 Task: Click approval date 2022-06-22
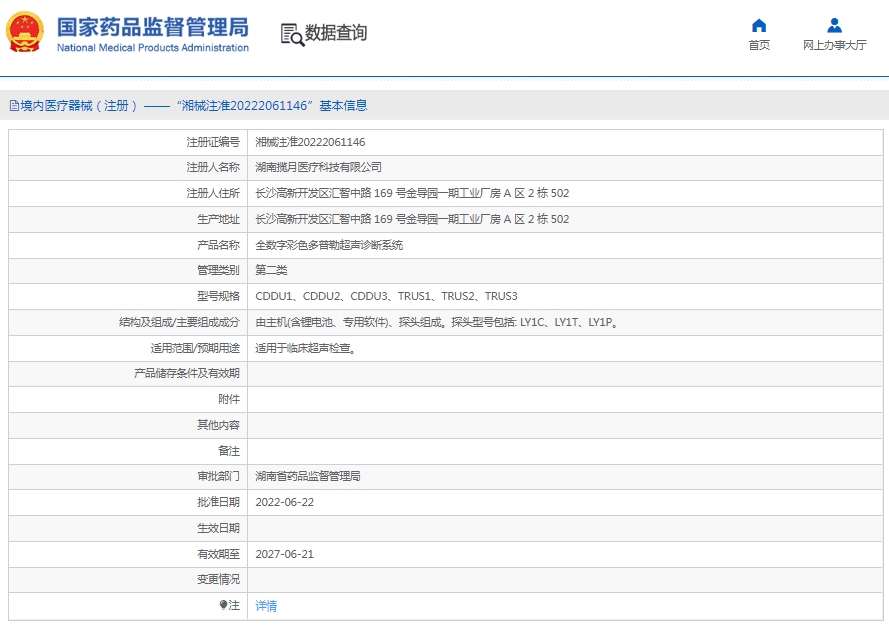[x=285, y=502]
